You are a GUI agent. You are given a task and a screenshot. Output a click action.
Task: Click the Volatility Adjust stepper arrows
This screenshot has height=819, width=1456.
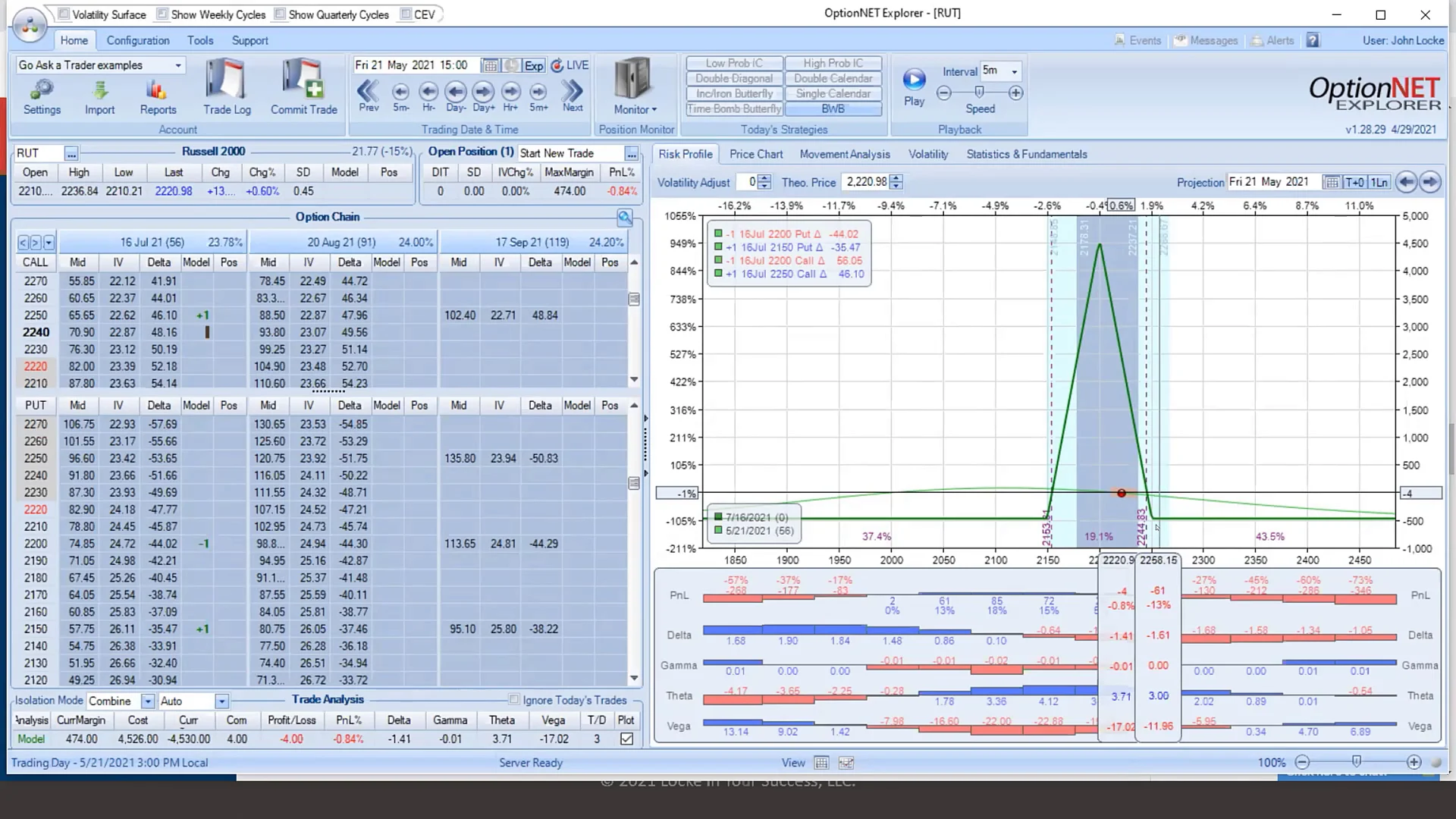pos(764,182)
